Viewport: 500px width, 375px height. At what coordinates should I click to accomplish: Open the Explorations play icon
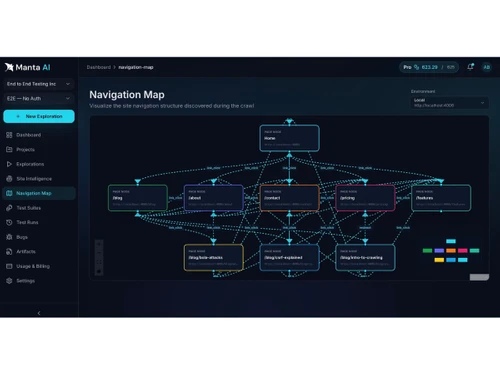click(9, 164)
